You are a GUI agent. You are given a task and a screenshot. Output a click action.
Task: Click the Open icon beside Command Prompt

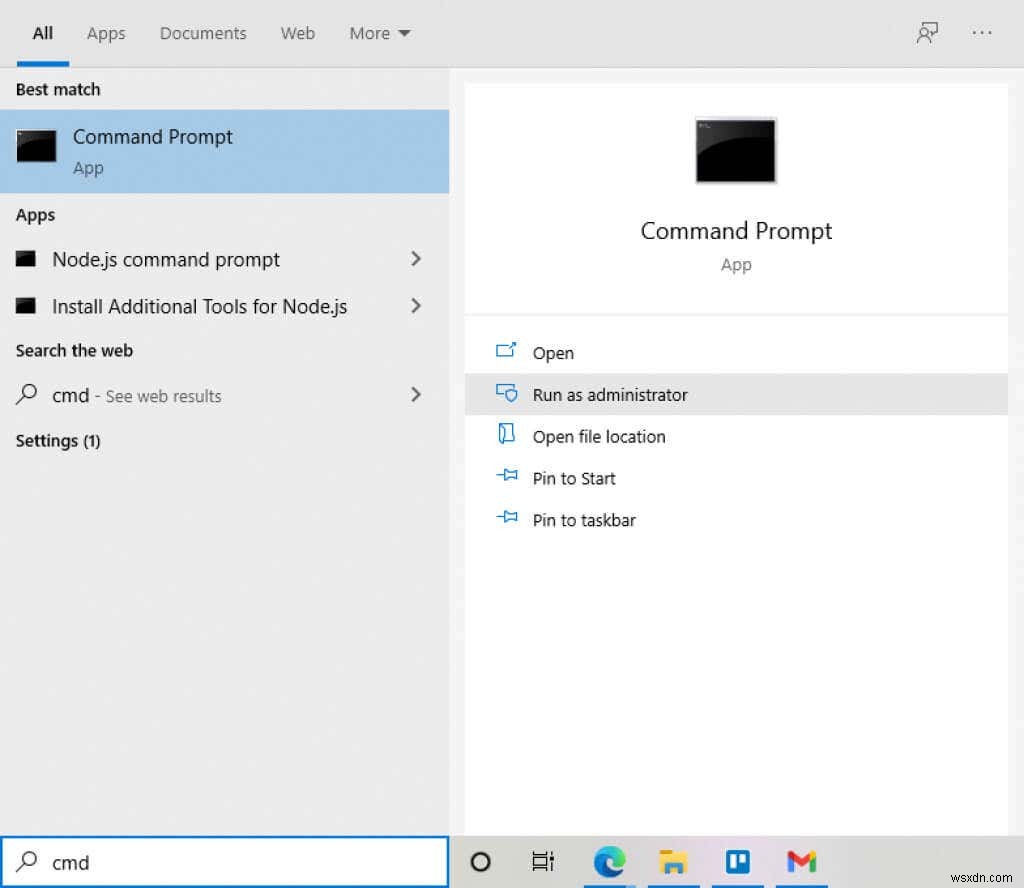507,352
